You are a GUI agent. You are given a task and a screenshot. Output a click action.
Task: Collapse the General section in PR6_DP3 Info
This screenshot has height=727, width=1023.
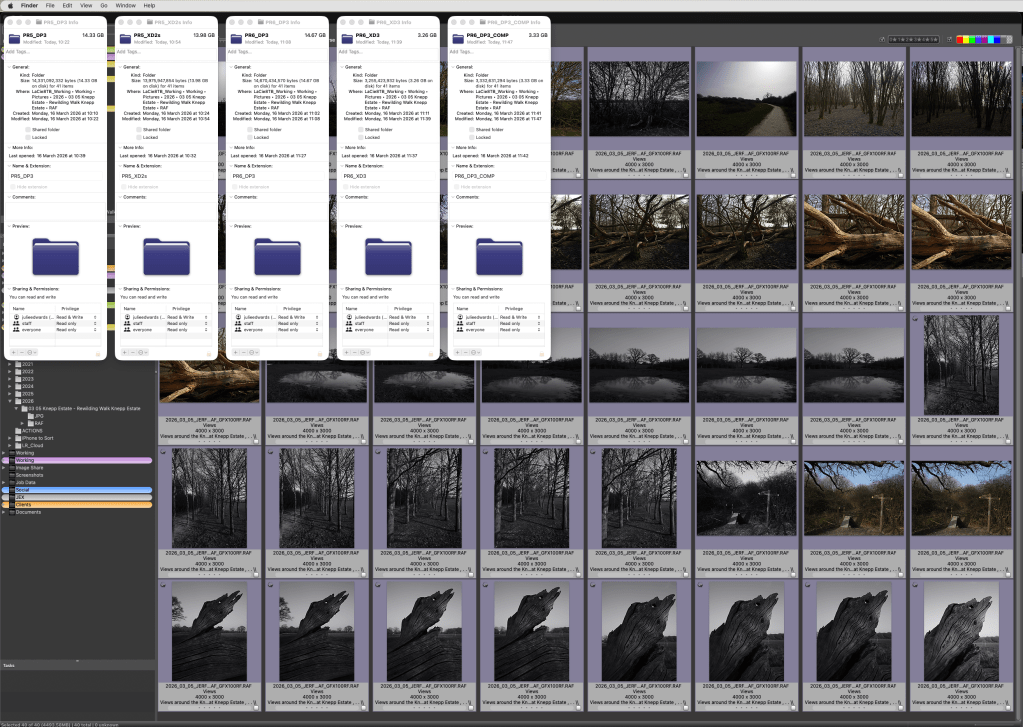click(231, 67)
